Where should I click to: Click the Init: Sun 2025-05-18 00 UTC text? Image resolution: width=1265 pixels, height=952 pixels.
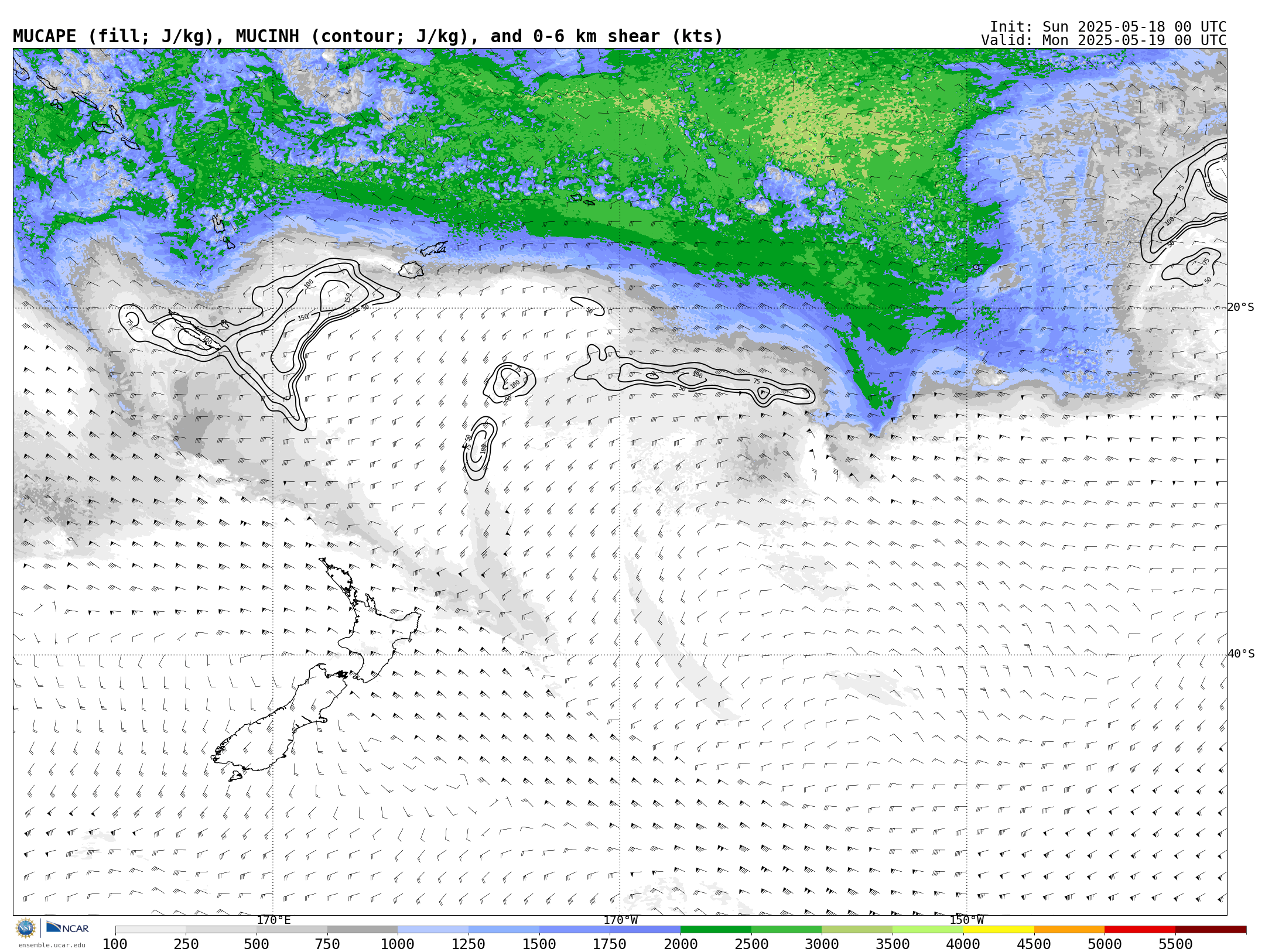click(x=1108, y=27)
